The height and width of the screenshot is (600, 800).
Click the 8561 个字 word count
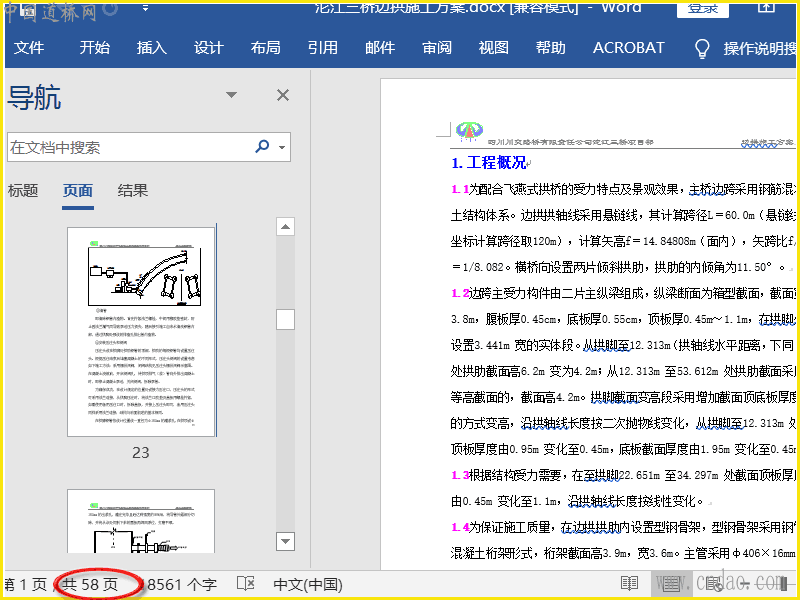click(x=182, y=585)
